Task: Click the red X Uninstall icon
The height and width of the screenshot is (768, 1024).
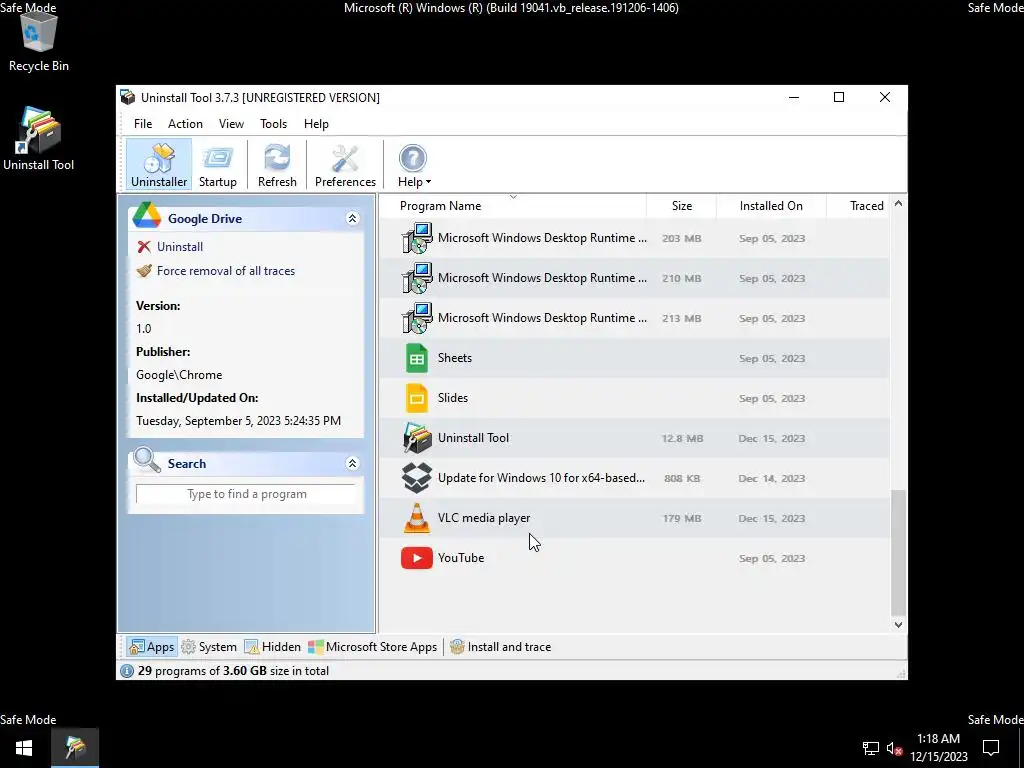Action: click(144, 247)
